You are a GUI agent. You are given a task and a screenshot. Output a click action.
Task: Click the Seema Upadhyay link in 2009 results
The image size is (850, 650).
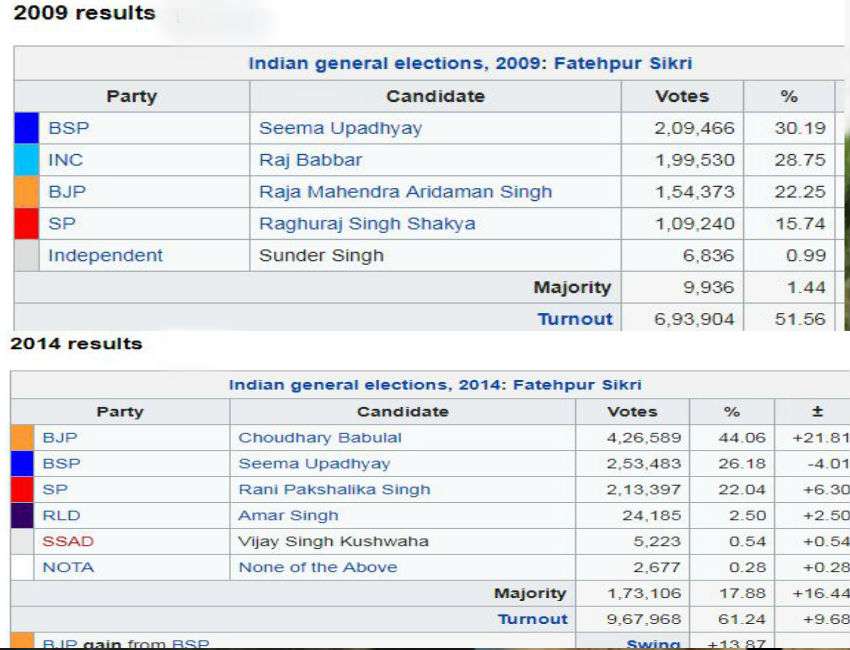(340, 128)
